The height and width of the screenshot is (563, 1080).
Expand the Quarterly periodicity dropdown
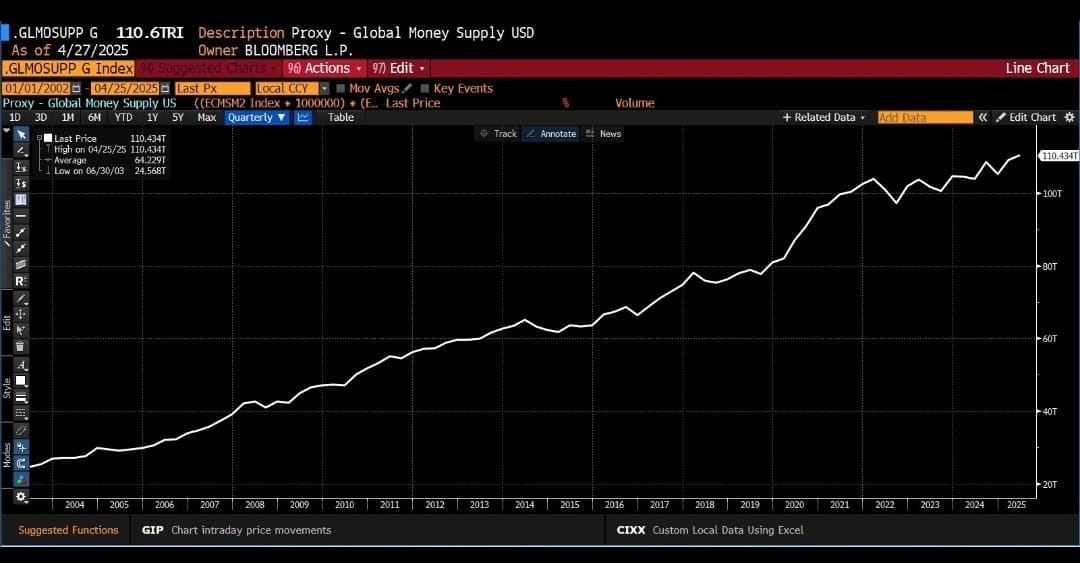(x=257, y=117)
